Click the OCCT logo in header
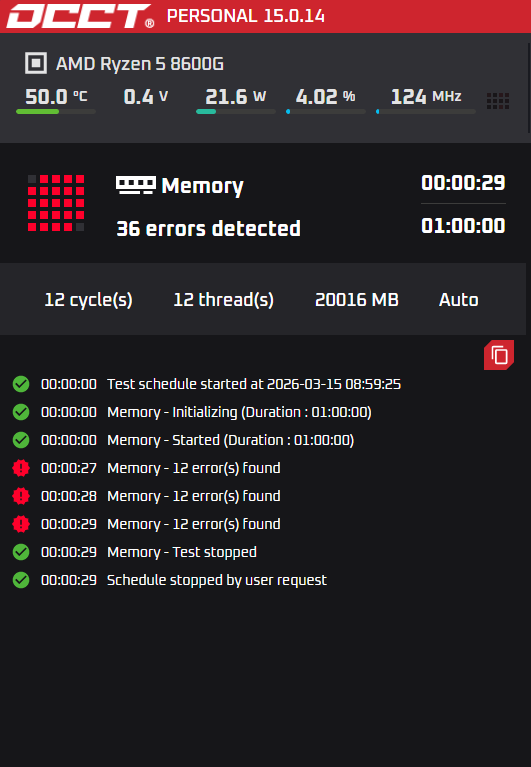This screenshot has height=767, width=531. tap(80, 16)
